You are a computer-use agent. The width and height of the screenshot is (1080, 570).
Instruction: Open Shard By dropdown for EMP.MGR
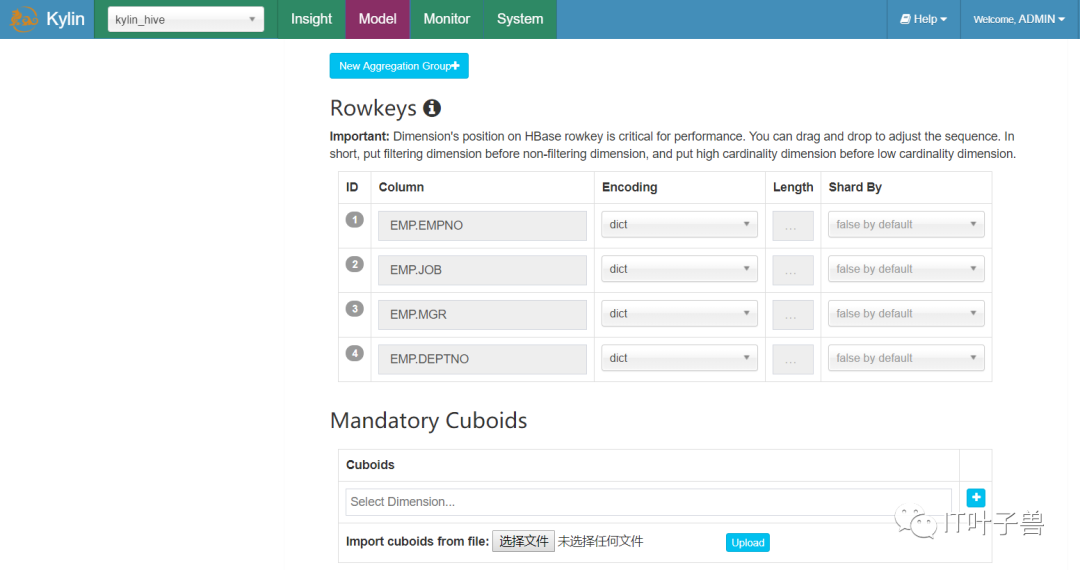click(906, 314)
